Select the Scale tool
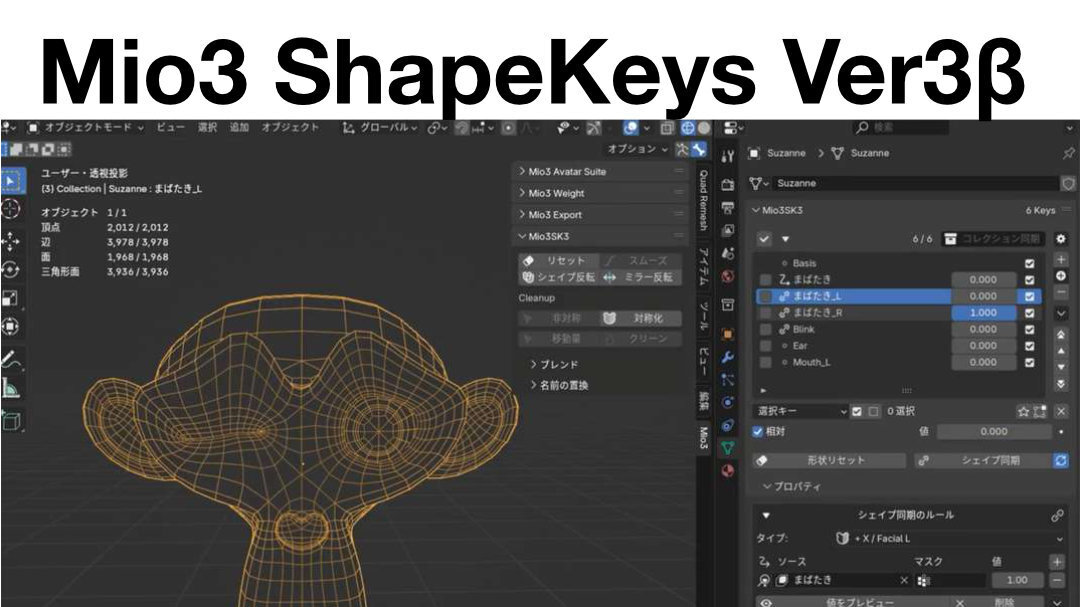 point(12,298)
